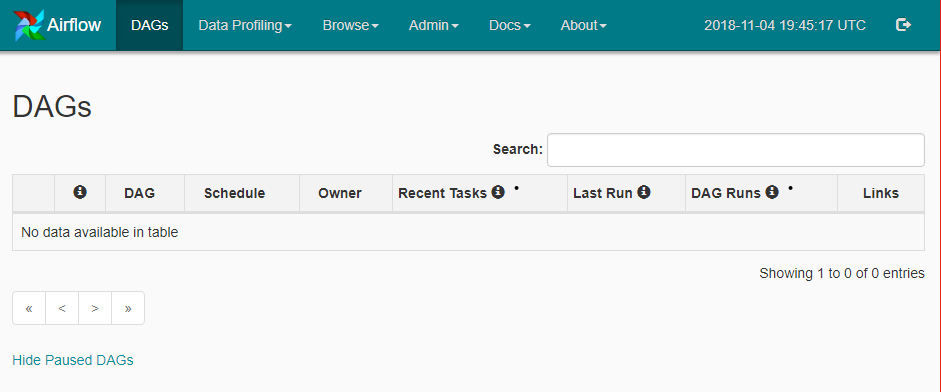Open the DAGs tab in navbar
941x392 pixels.
(149, 25)
